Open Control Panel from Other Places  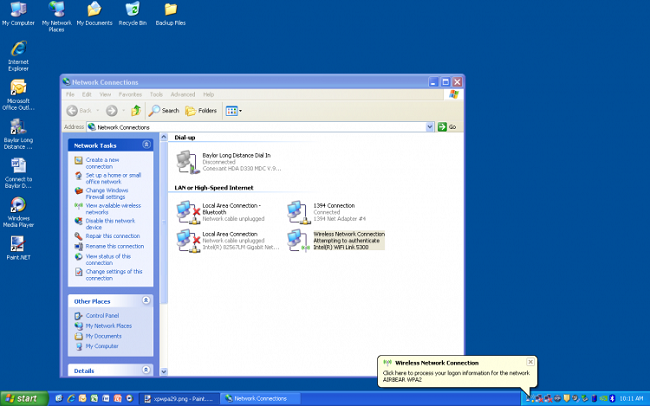pyautogui.click(x=102, y=316)
